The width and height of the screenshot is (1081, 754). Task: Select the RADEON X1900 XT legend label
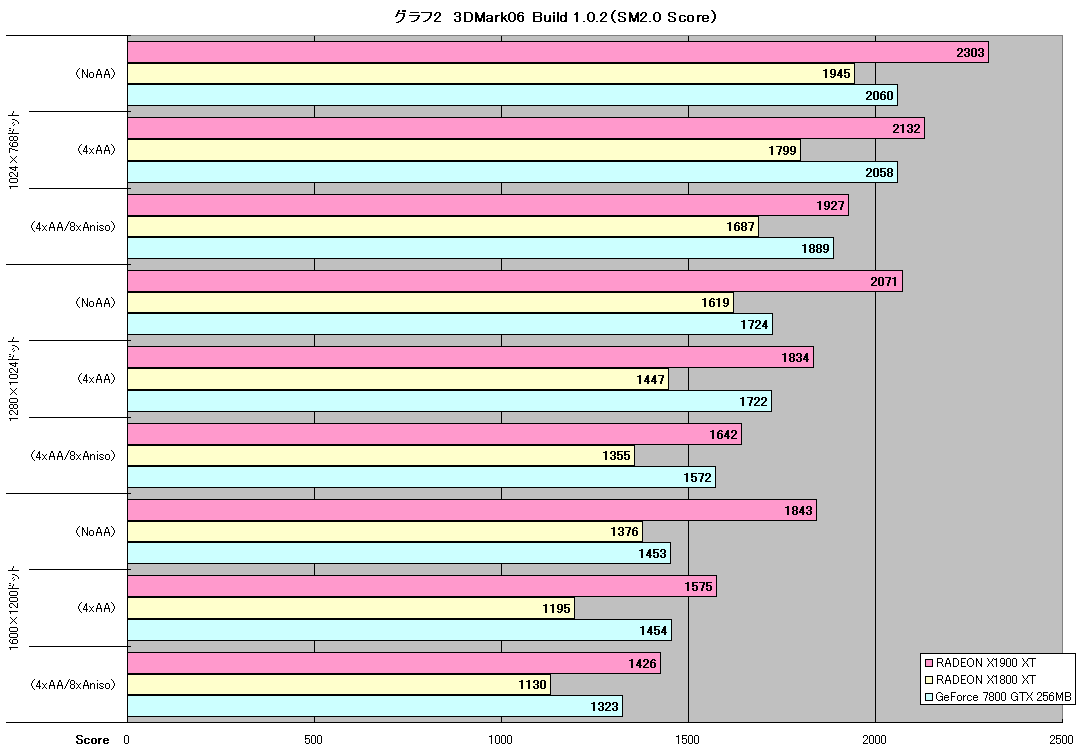pyautogui.click(x=986, y=663)
